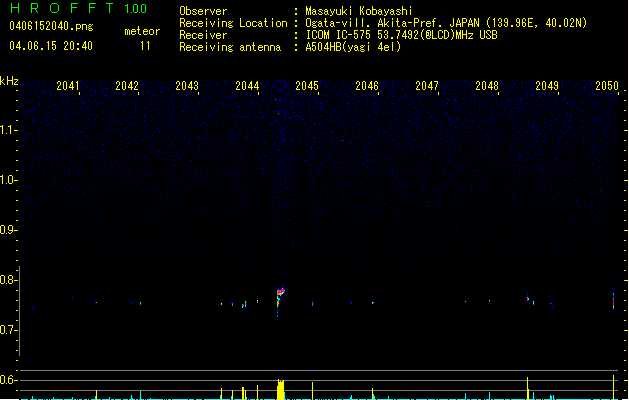Click the date stamp 04.06.15 20:40
The image size is (629, 400).
coord(51,46)
